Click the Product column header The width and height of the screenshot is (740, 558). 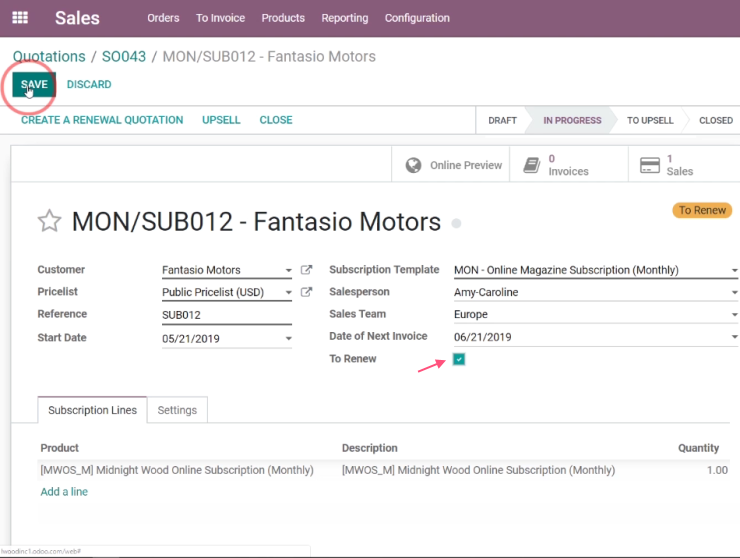pos(59,448)
